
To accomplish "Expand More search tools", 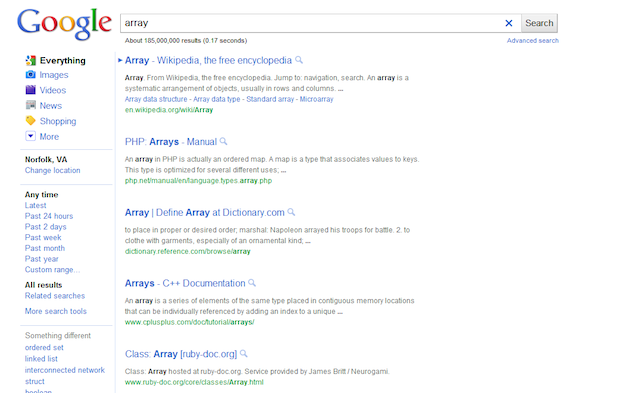I will click(55, 311).
